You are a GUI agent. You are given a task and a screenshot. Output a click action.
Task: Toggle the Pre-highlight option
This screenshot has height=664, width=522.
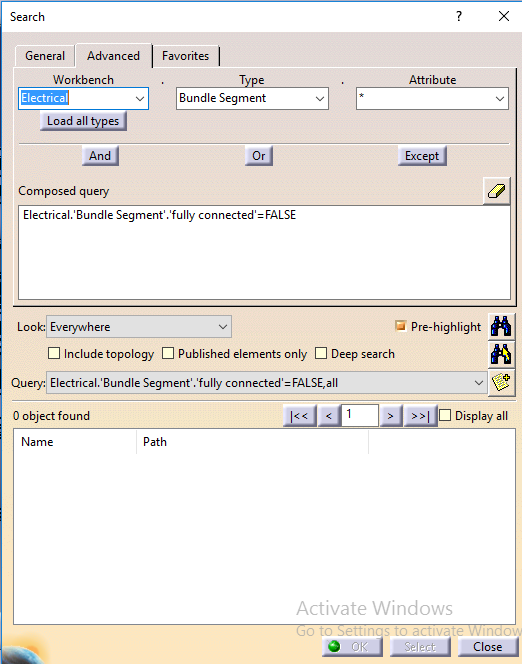pyautogui.click(x=400, y=326)
